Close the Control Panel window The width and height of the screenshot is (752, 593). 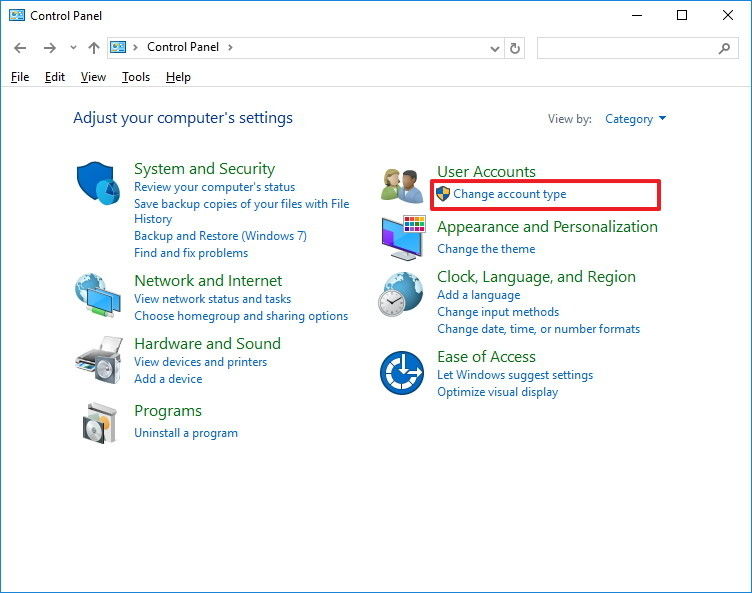pos(728,16)
